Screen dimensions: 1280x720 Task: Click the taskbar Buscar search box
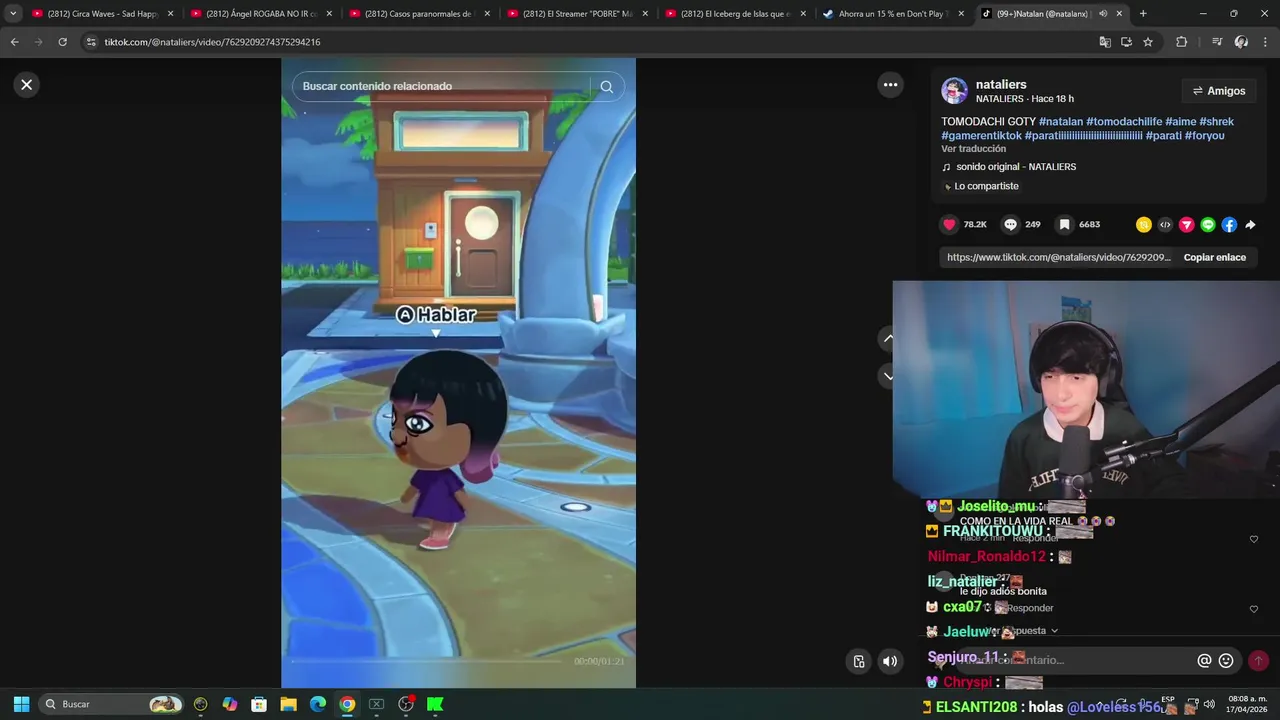click(x=112, y=704)
